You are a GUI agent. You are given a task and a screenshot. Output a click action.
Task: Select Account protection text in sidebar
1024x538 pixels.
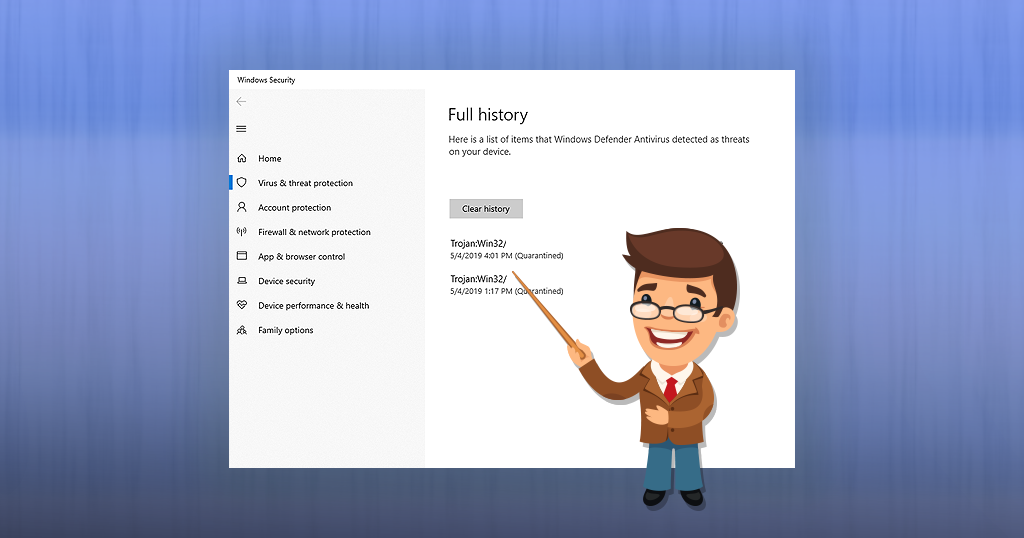(x=294, y=208)
